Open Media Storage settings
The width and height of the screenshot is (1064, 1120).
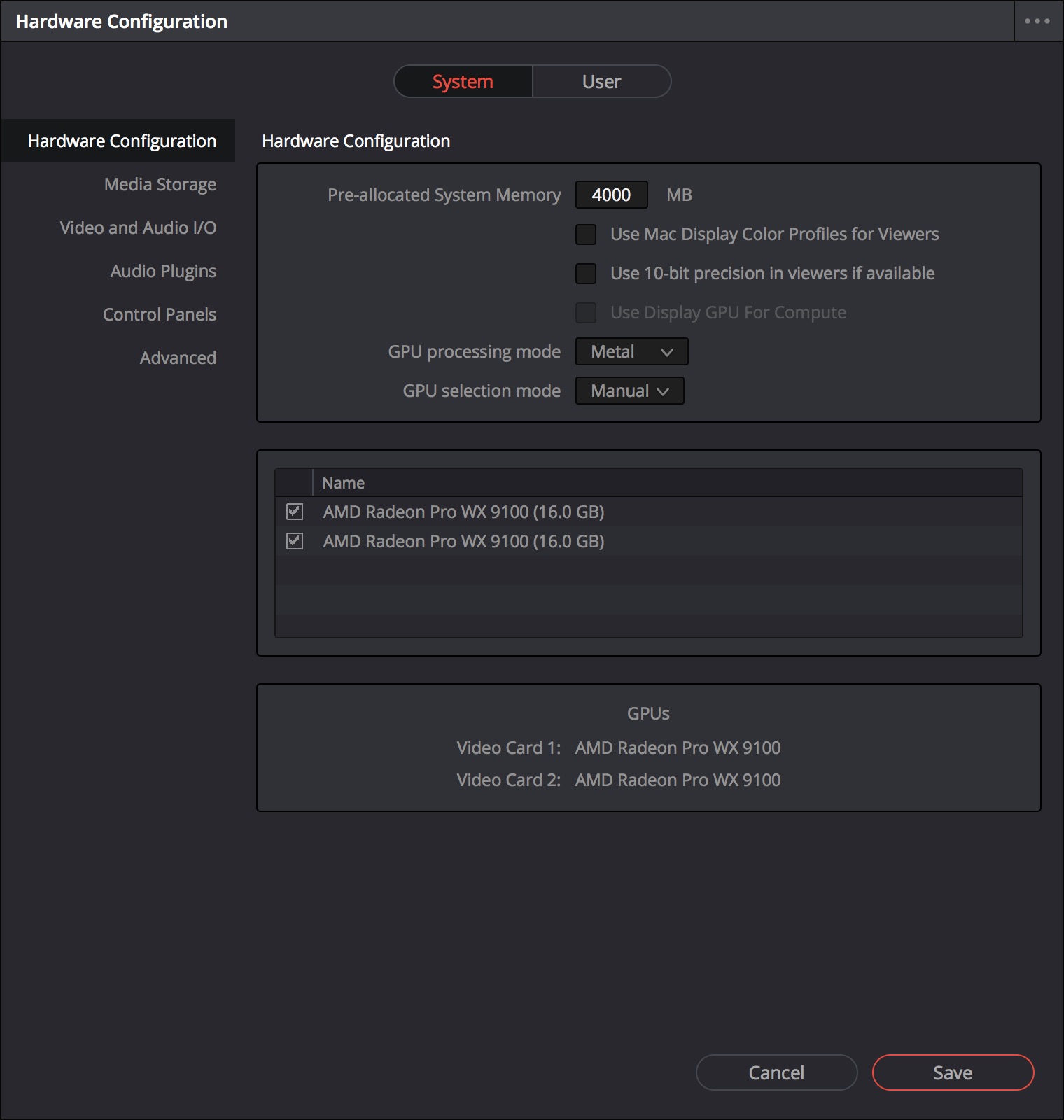pyautogui.click(x=160, y=185)
